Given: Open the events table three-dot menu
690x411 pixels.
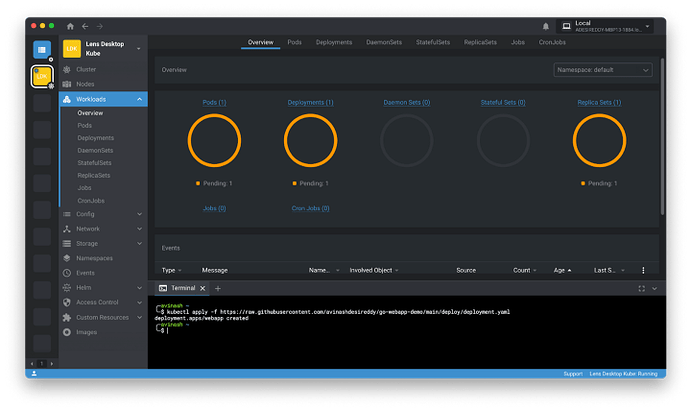Looking at the screenshot, I should (643, 270).
